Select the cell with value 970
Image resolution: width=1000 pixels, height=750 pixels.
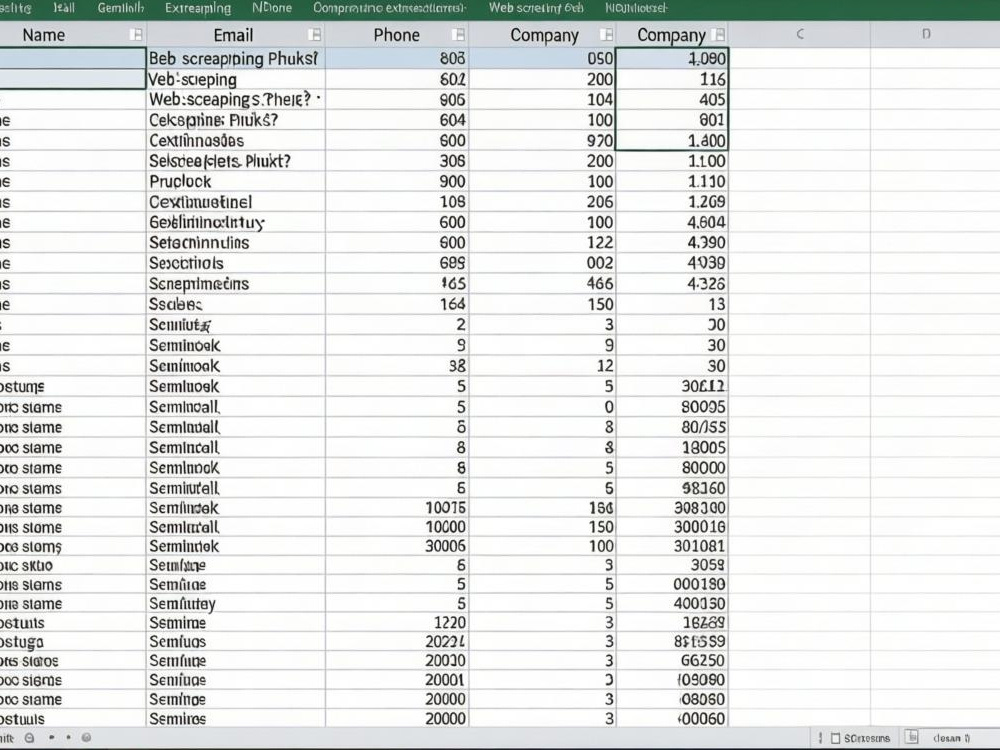click(x=542, y=140)
